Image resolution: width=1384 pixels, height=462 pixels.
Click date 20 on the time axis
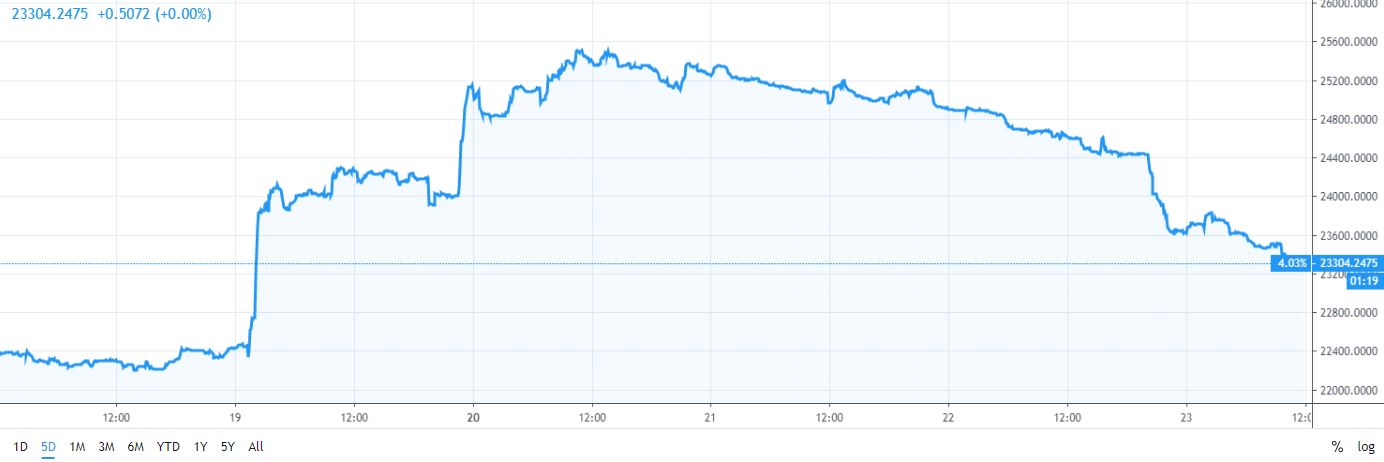click(x=474, y=416)
